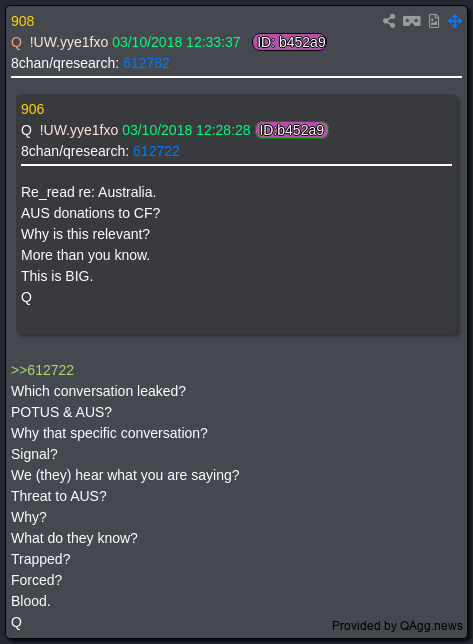The width and height of the screenshot is (473, 644).
Task: Click the 03/10/2018 12:28:28 timestamp
Action: pyautogui.click(x=186, y=130)
